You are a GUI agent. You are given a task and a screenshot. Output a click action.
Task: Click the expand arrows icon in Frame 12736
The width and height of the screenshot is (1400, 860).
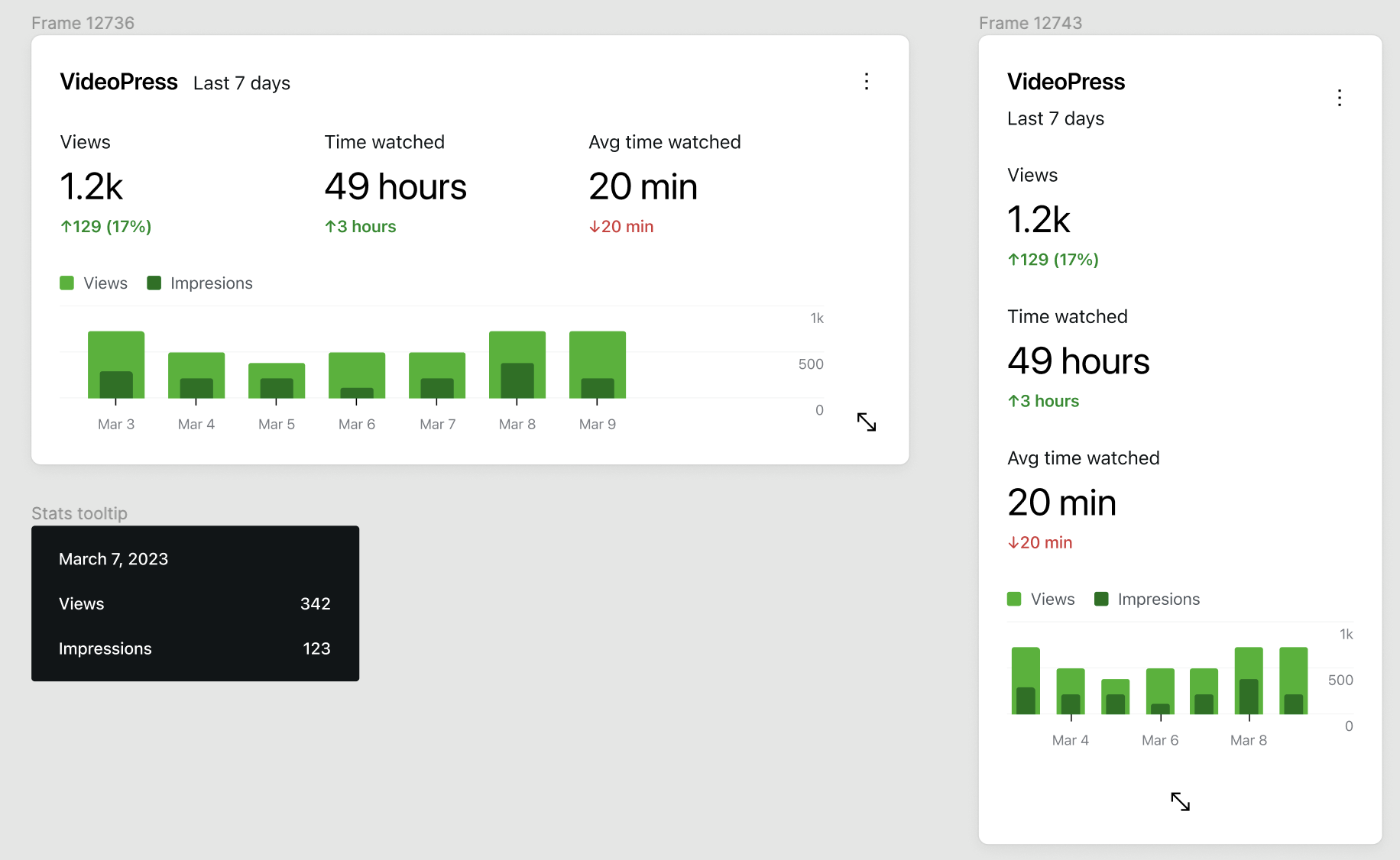867,422
